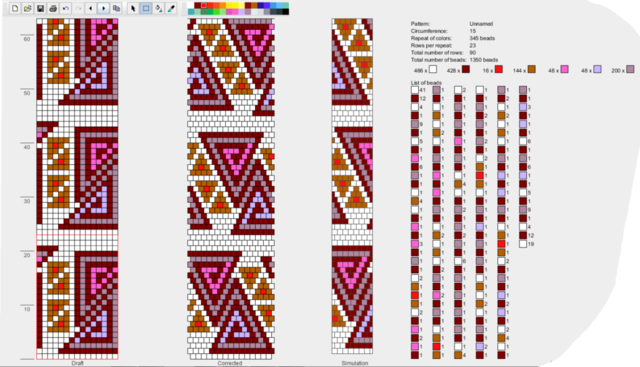The image size is (640, 367).
Task: Rotate pattern right with right arrow
Action: tap(103, 8)
